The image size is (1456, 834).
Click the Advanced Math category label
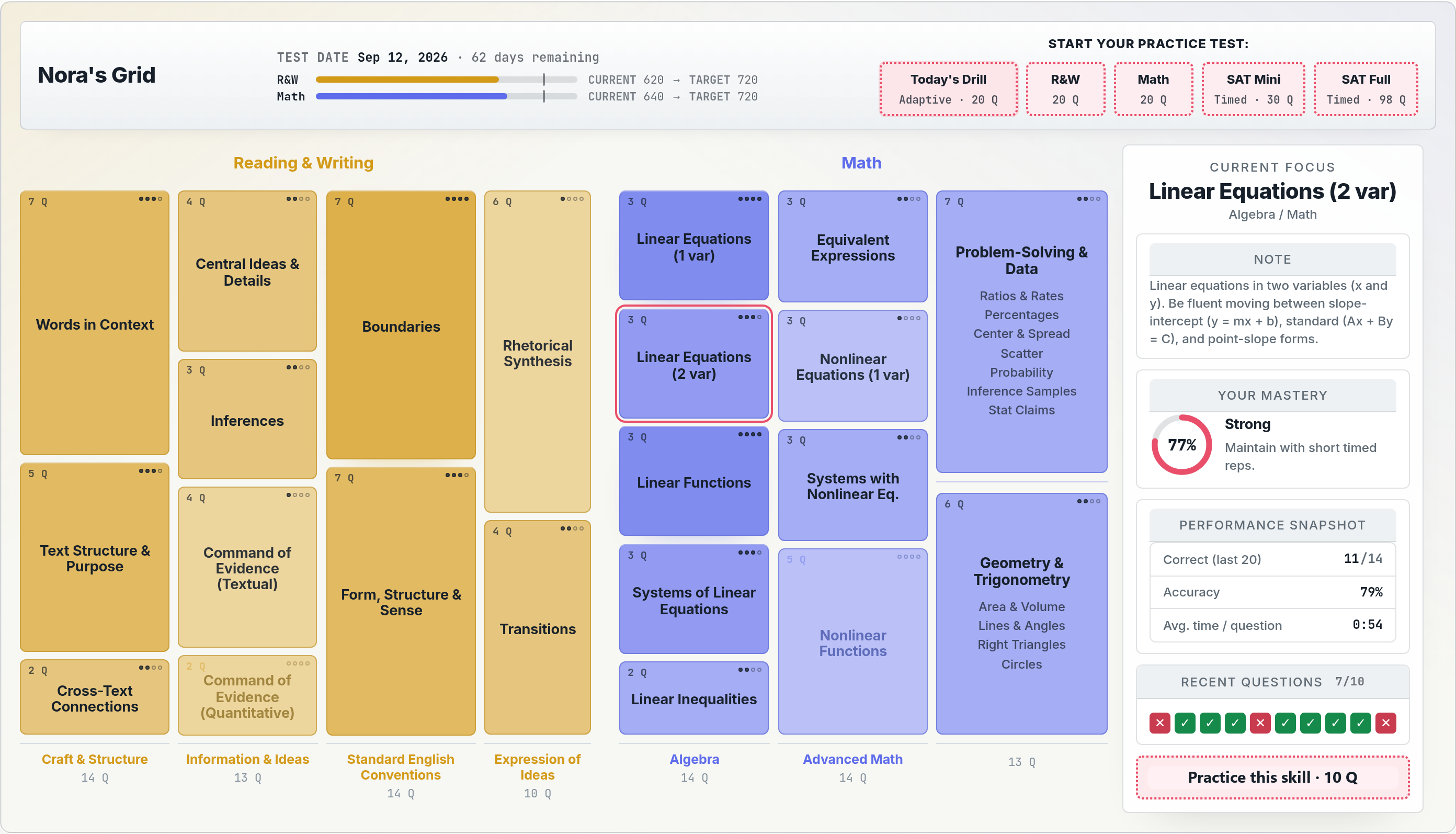(852, 759)
